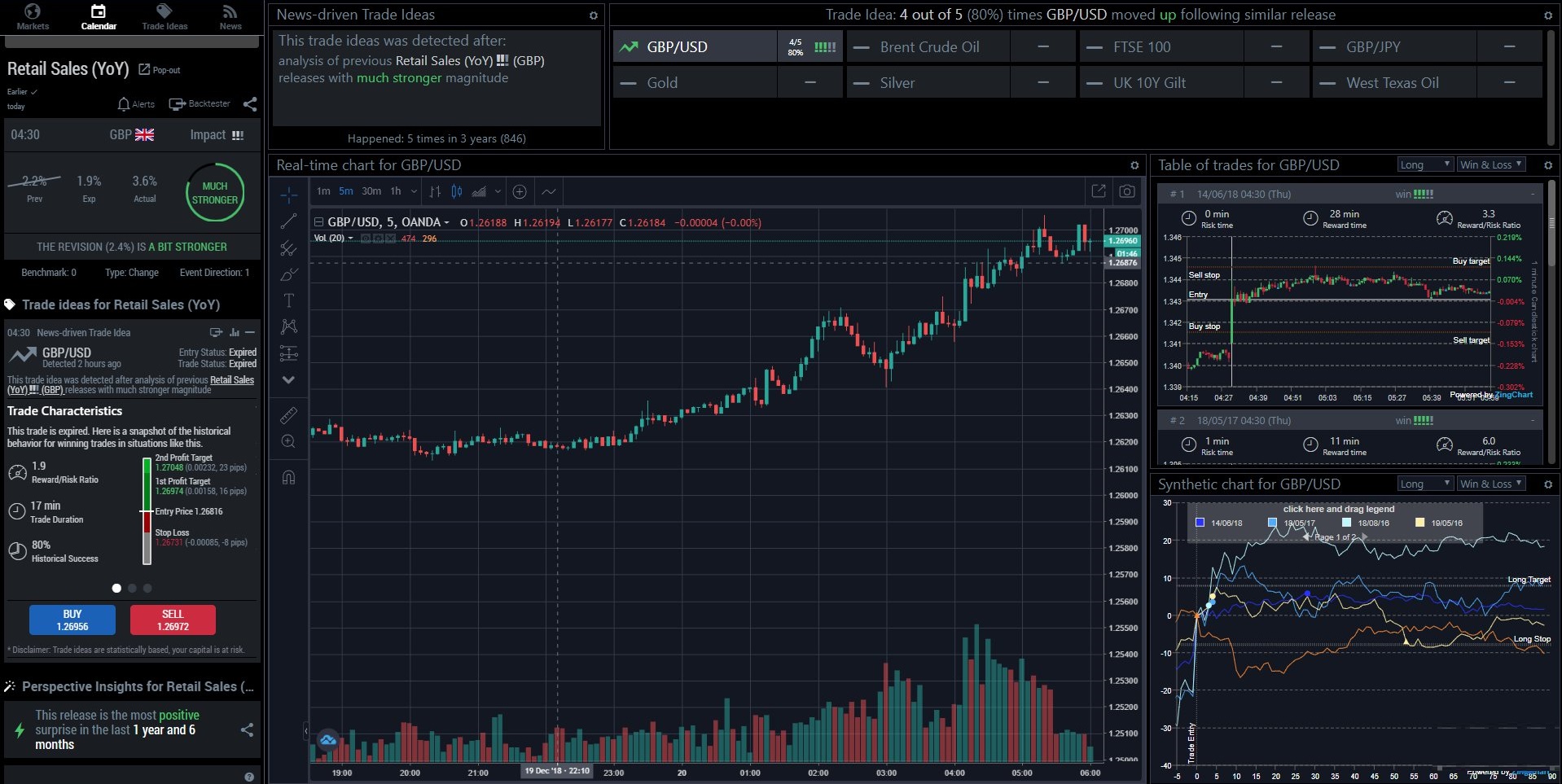Select the trend line drawing tool
The height and width of the screenshot is (784, 1562).
pos(288,221)
